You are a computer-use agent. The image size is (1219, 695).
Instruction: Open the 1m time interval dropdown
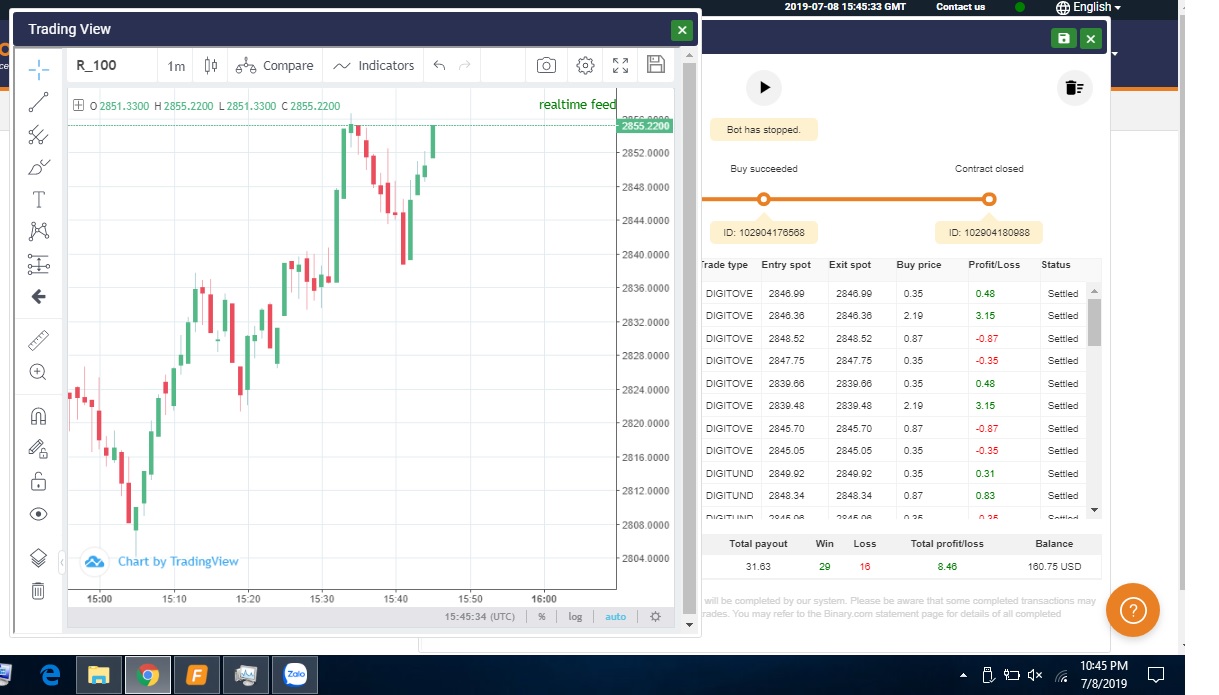tap(176, 66)
